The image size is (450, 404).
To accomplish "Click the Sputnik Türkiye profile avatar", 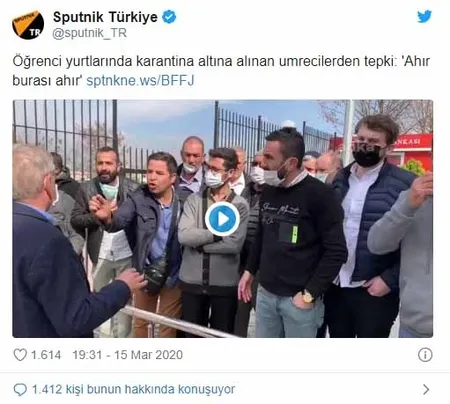I will (x=28, y=25).
